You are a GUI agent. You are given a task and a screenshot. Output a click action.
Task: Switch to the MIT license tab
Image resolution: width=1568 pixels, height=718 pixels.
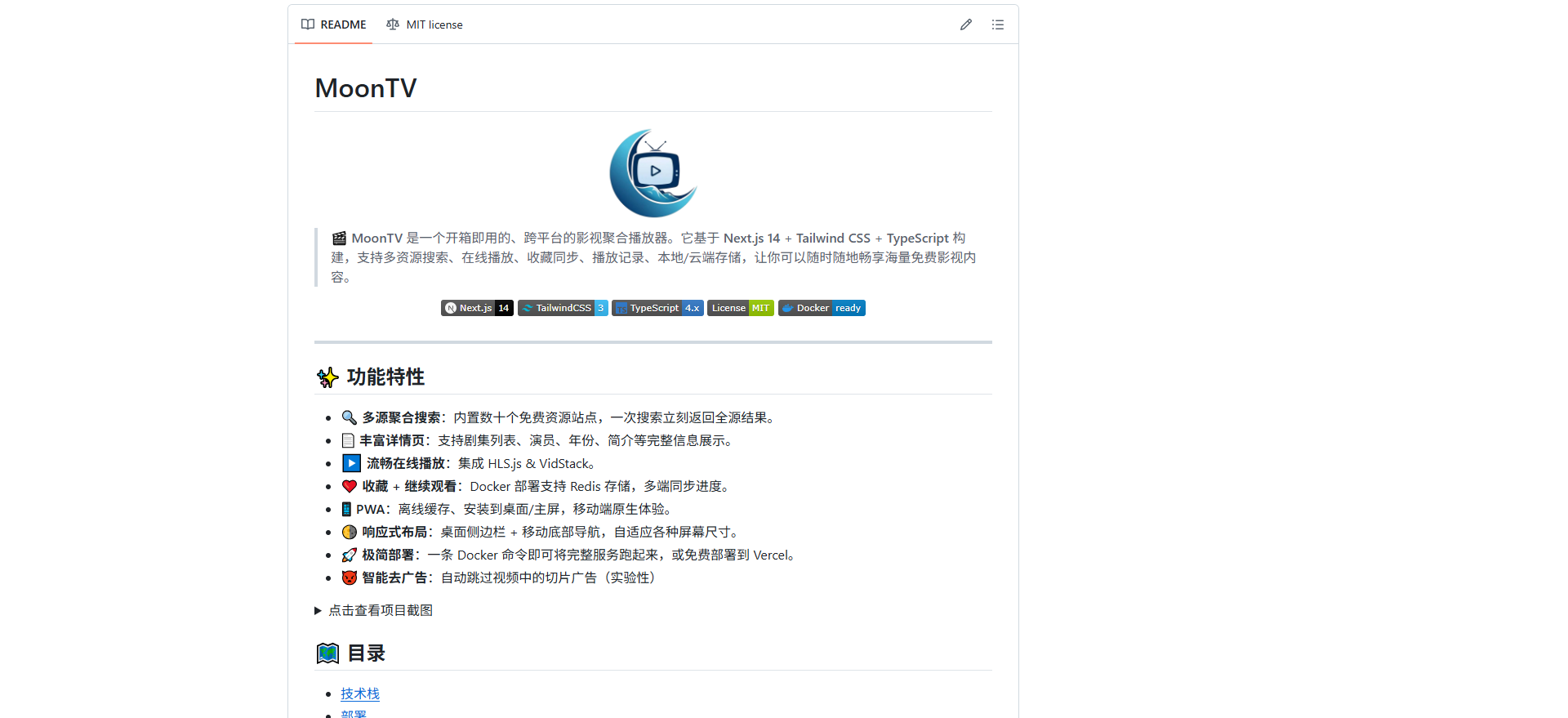coord(425,25)
